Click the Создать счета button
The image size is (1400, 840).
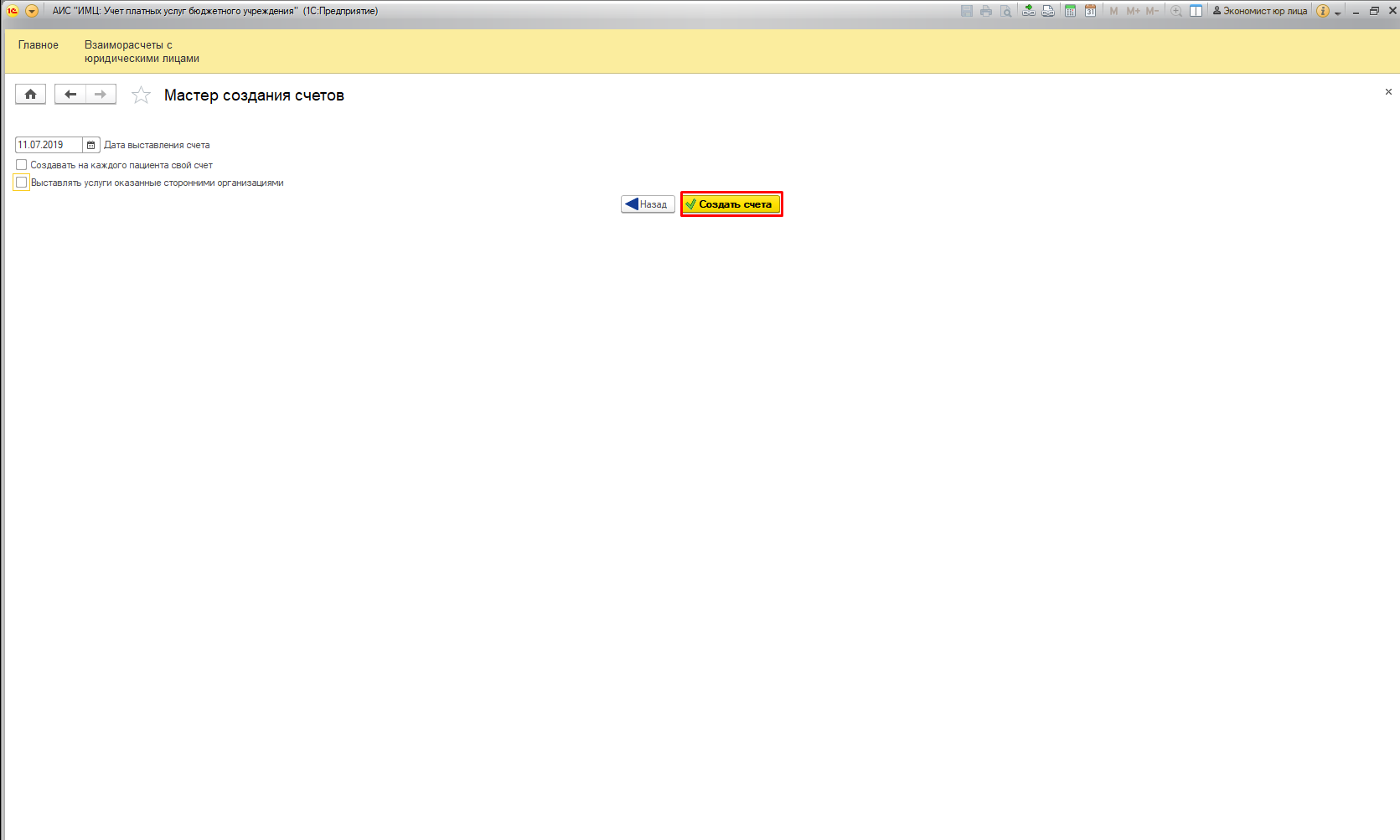point(731,204)
